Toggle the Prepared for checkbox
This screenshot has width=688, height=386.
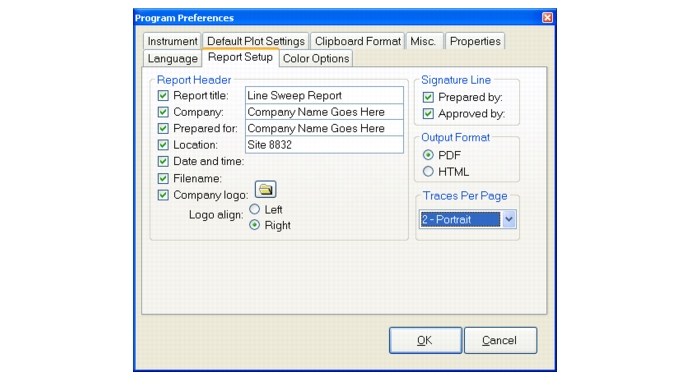(163, 128)
